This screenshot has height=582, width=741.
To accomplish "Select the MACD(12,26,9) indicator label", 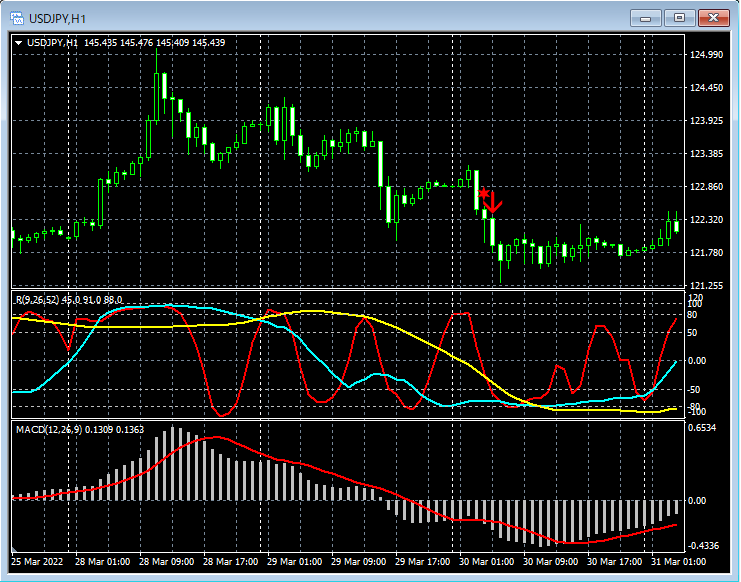I will click(x=49, y=429).
